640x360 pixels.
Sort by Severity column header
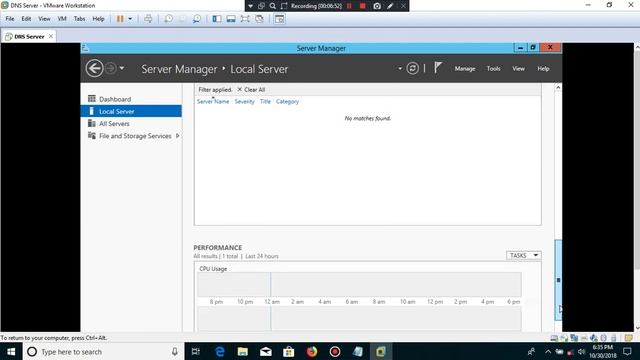(x=244, y=102)
